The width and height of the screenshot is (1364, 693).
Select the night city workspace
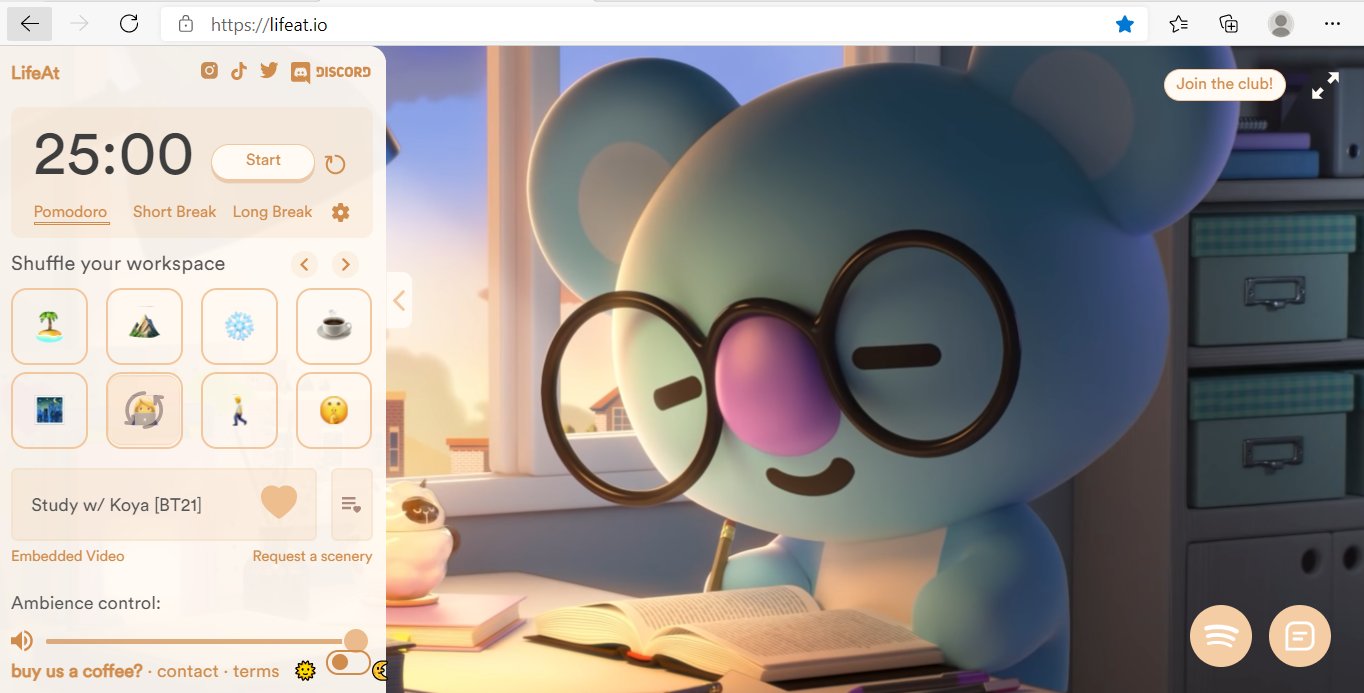pos(49,410)
